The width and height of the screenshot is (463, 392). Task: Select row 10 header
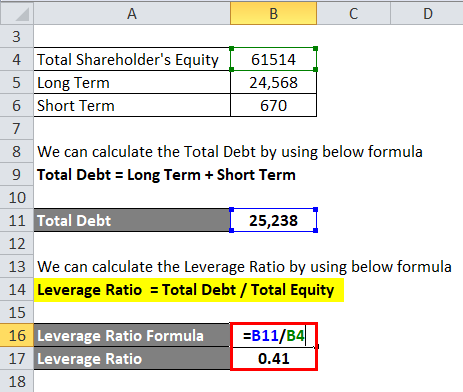tap(17, 197)
